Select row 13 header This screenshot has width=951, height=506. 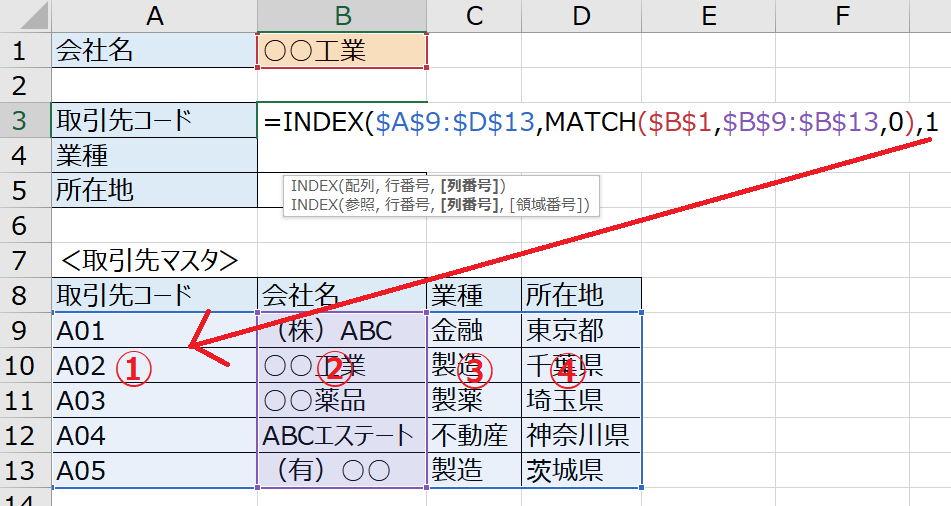pyautogui.click(x=25, y=470)
